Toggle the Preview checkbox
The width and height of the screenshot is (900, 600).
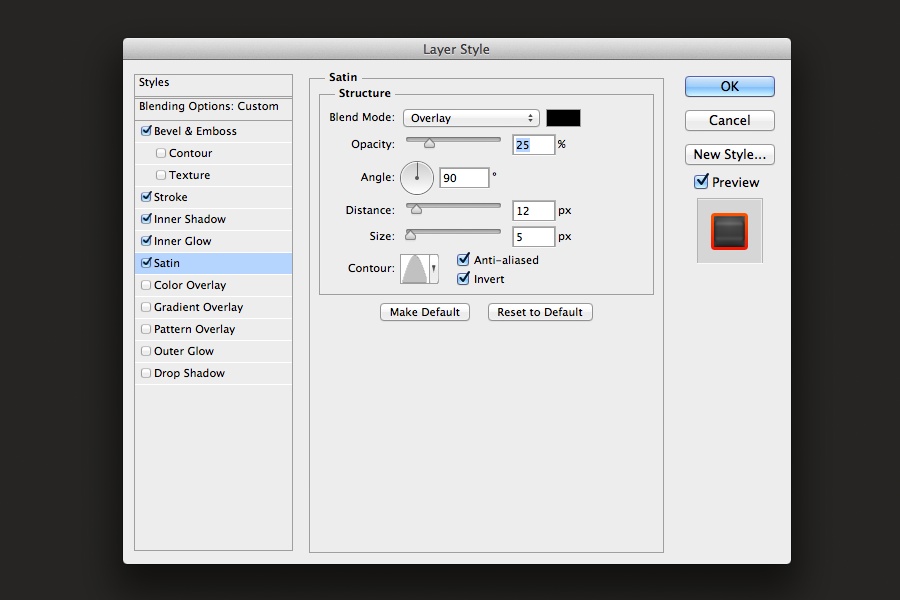point(700,182)
